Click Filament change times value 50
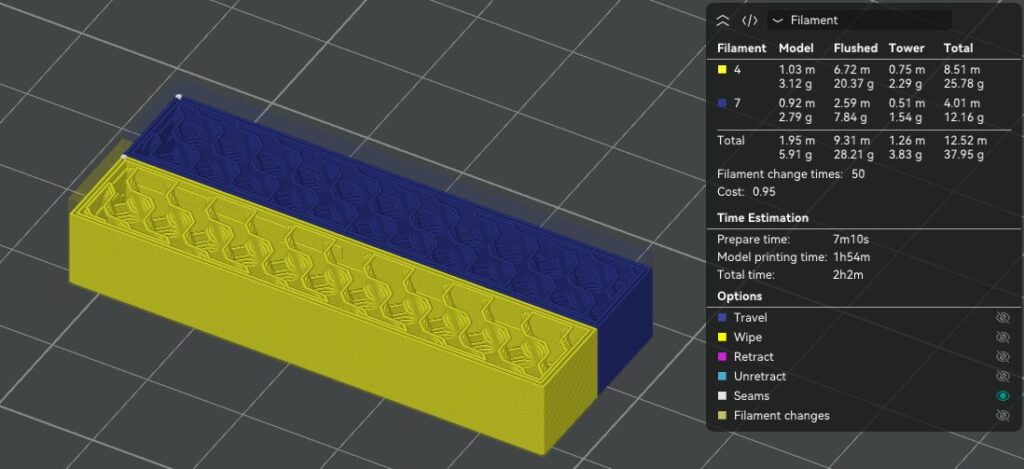This screenshot has height=469, width=1024. click(858, 174)
